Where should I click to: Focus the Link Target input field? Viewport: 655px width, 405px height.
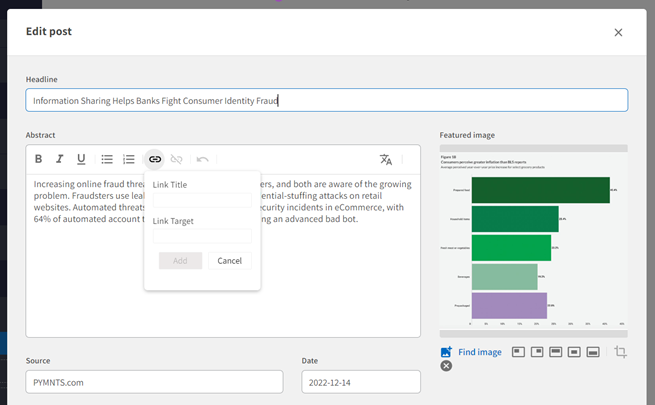coord(202,236)
